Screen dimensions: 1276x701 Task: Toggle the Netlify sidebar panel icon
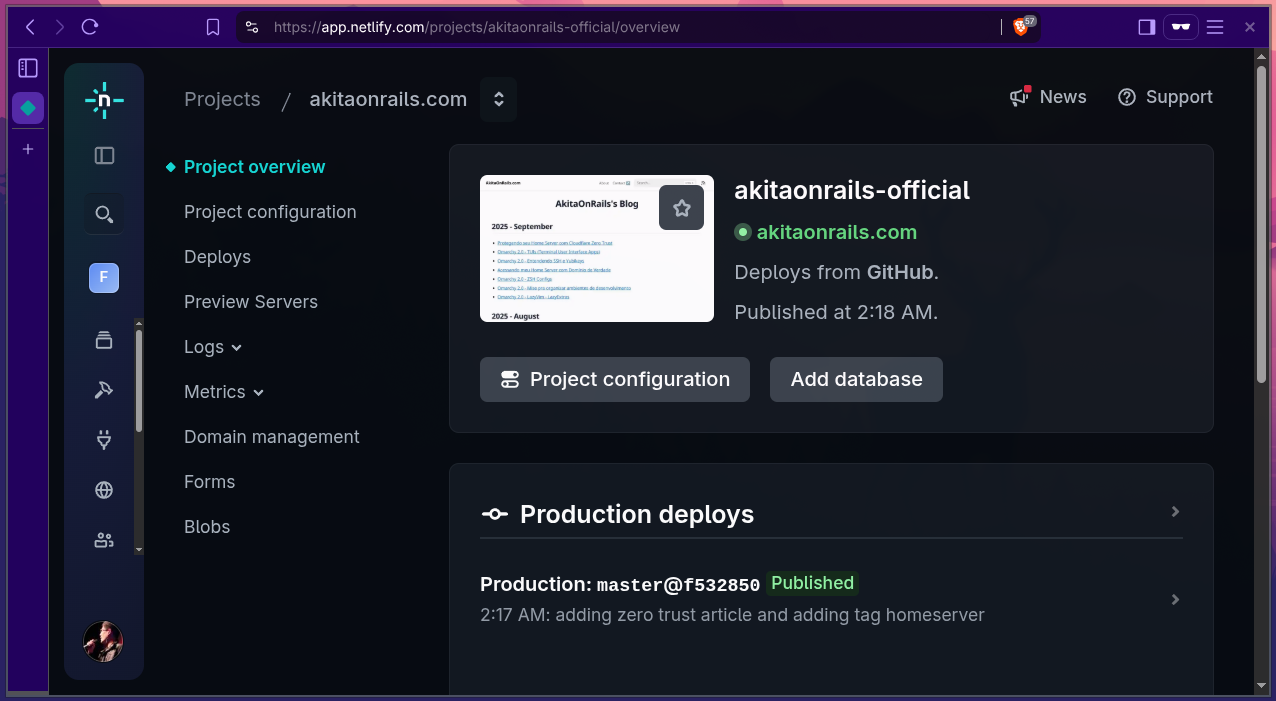[x=104, y=155]
